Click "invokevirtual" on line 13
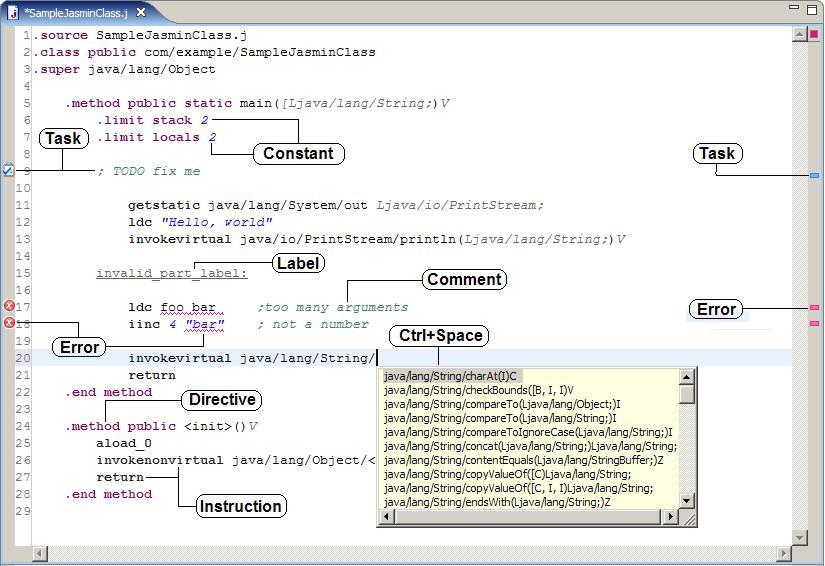Screen dimensions: 825x566 180,239
